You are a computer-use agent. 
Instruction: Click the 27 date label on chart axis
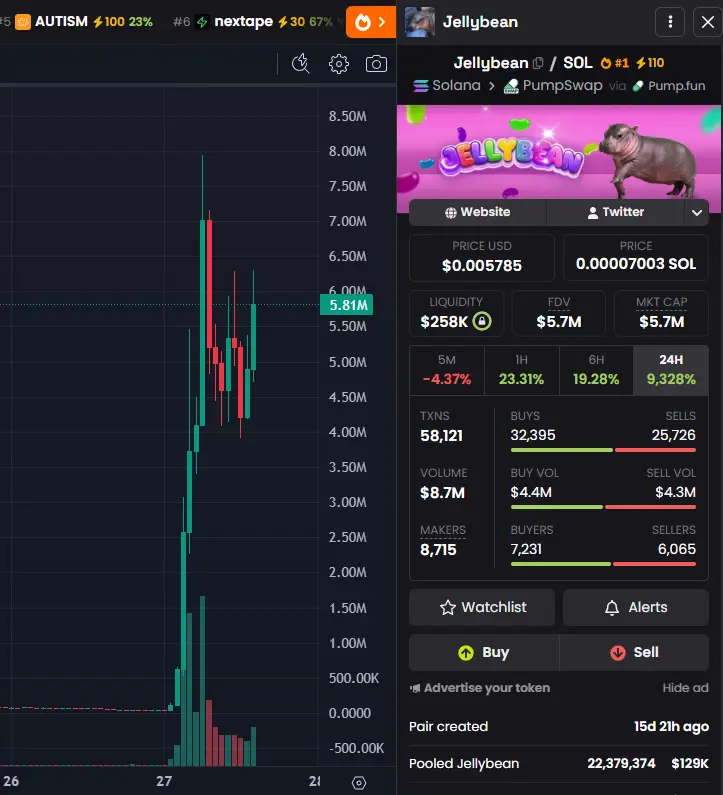point(164,781)
